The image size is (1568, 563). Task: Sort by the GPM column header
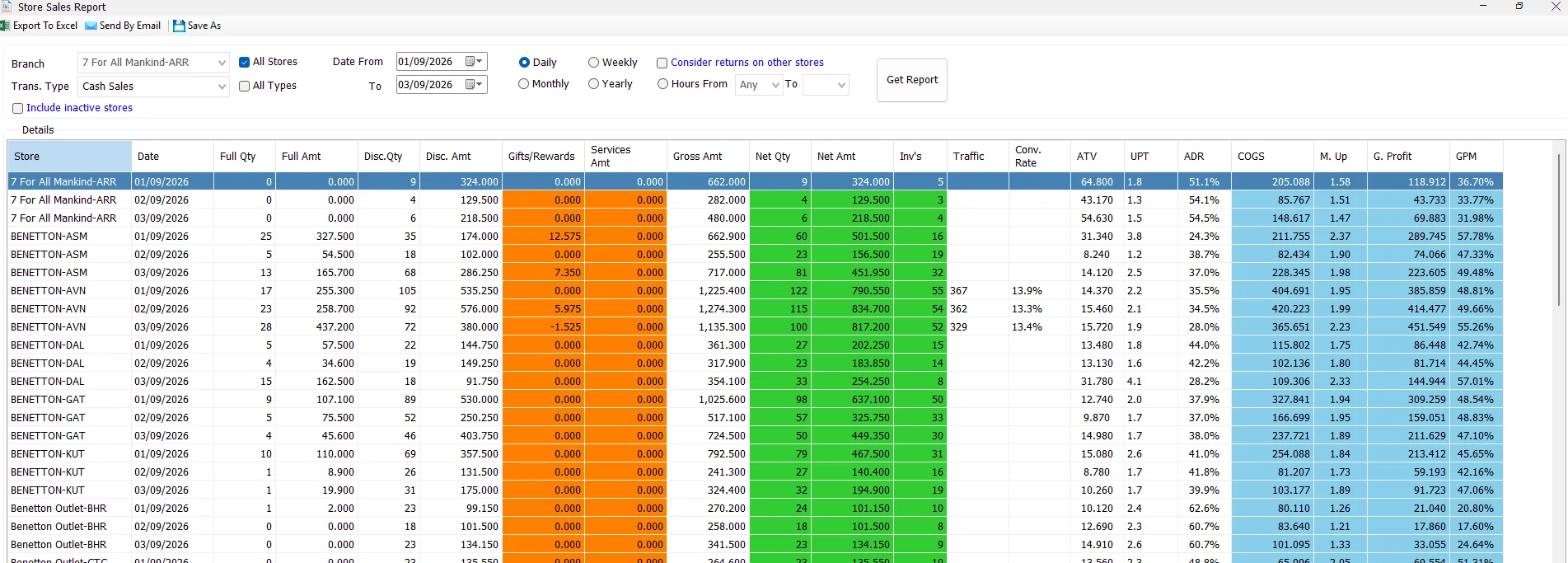tap(1477, 157)
